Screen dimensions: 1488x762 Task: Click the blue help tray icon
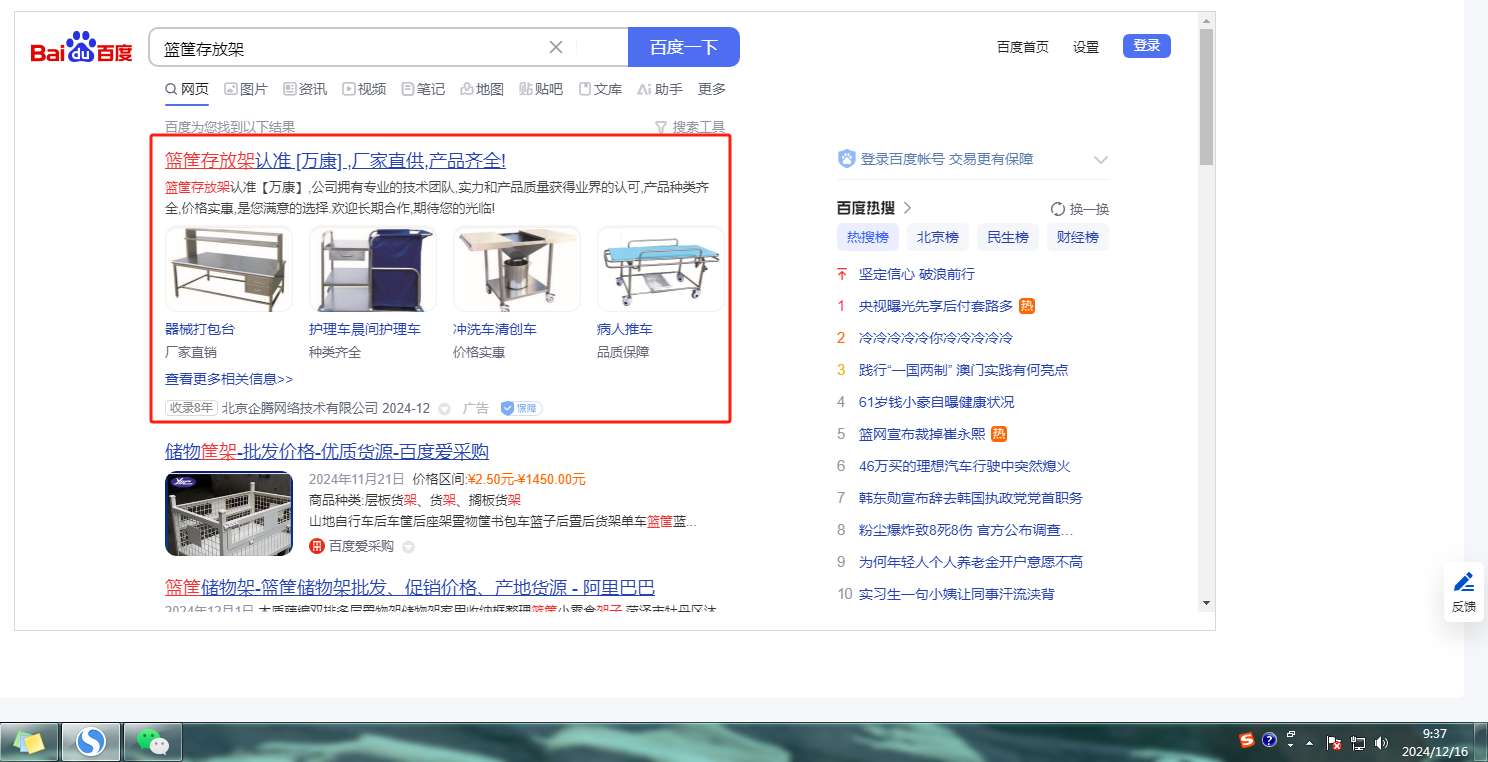point(1270,740)
